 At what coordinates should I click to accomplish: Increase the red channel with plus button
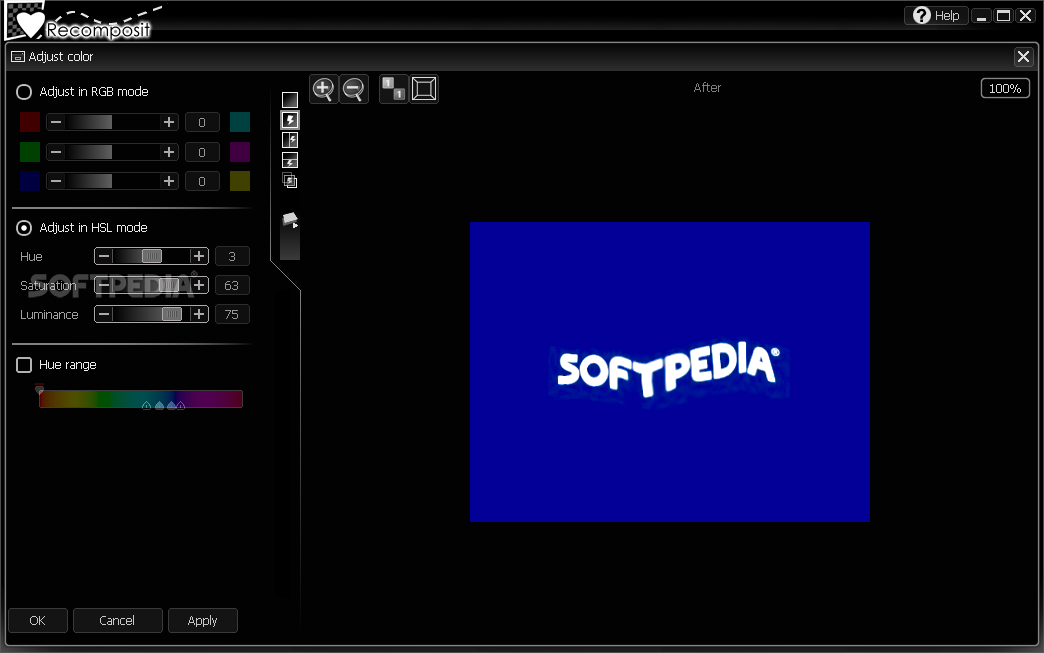[x=169, y=122]
